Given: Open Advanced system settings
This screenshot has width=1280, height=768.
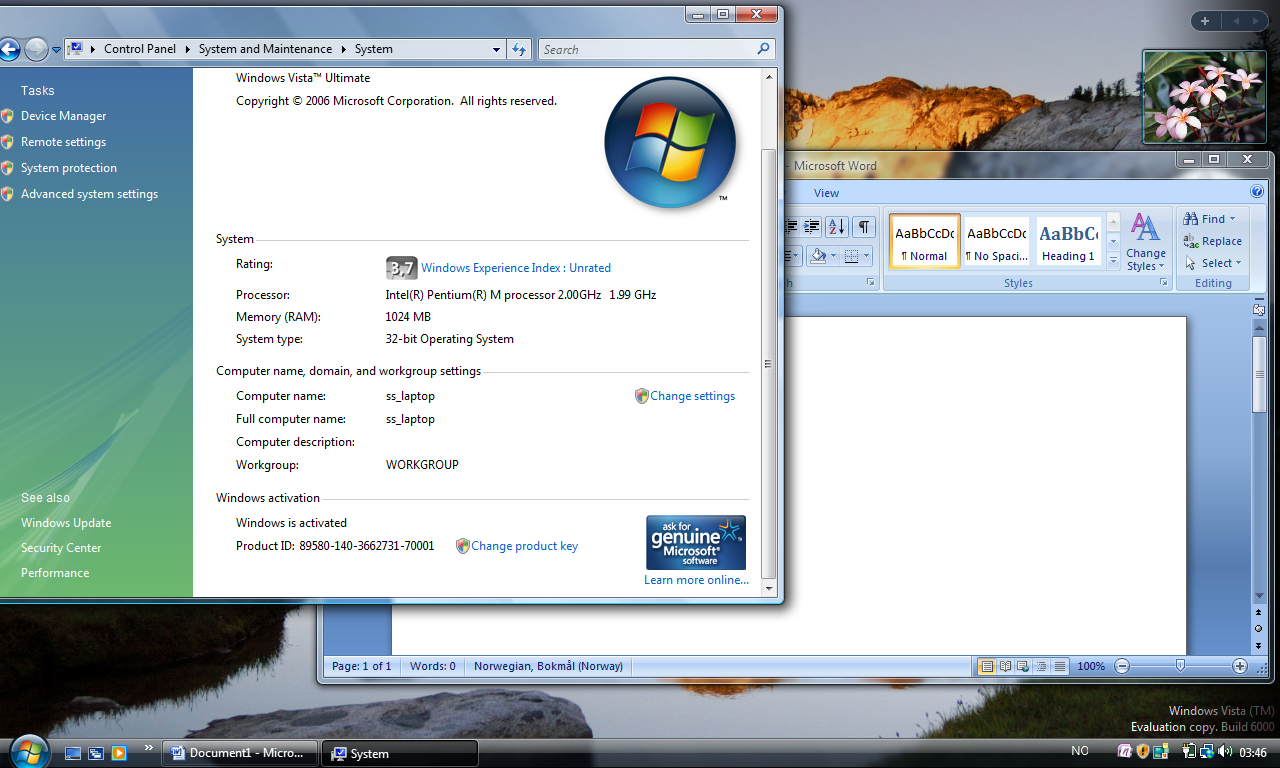Looking at the screenshot, I should pos(89,194).
